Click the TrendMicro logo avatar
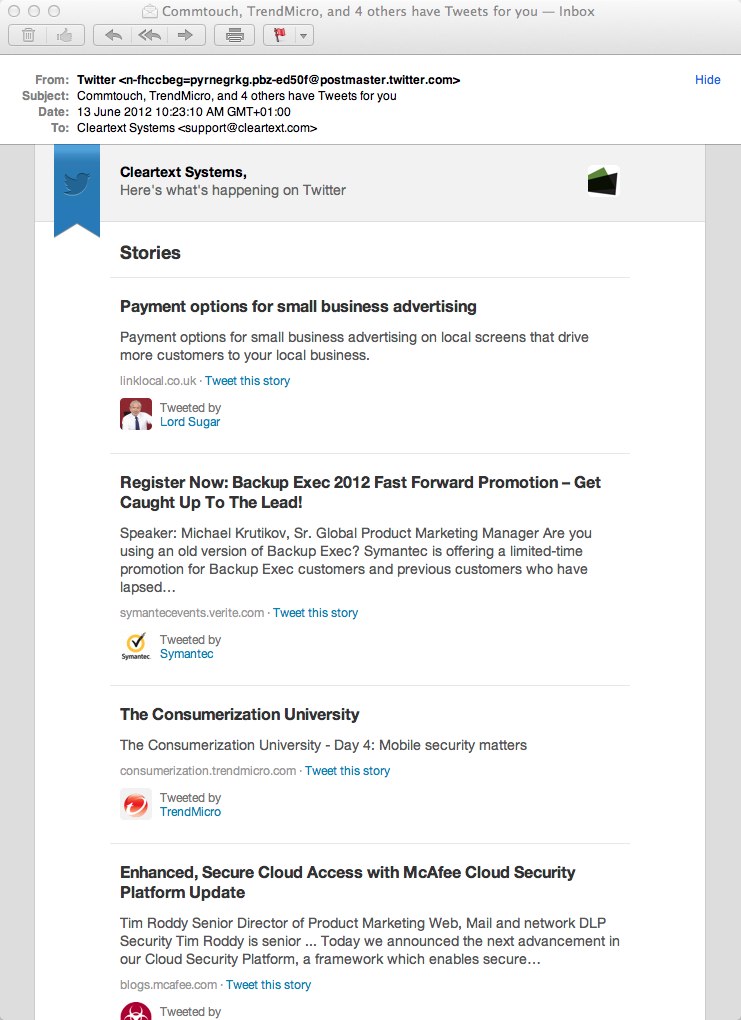This screenshot has width=741, height=1020. click(136, 804)
